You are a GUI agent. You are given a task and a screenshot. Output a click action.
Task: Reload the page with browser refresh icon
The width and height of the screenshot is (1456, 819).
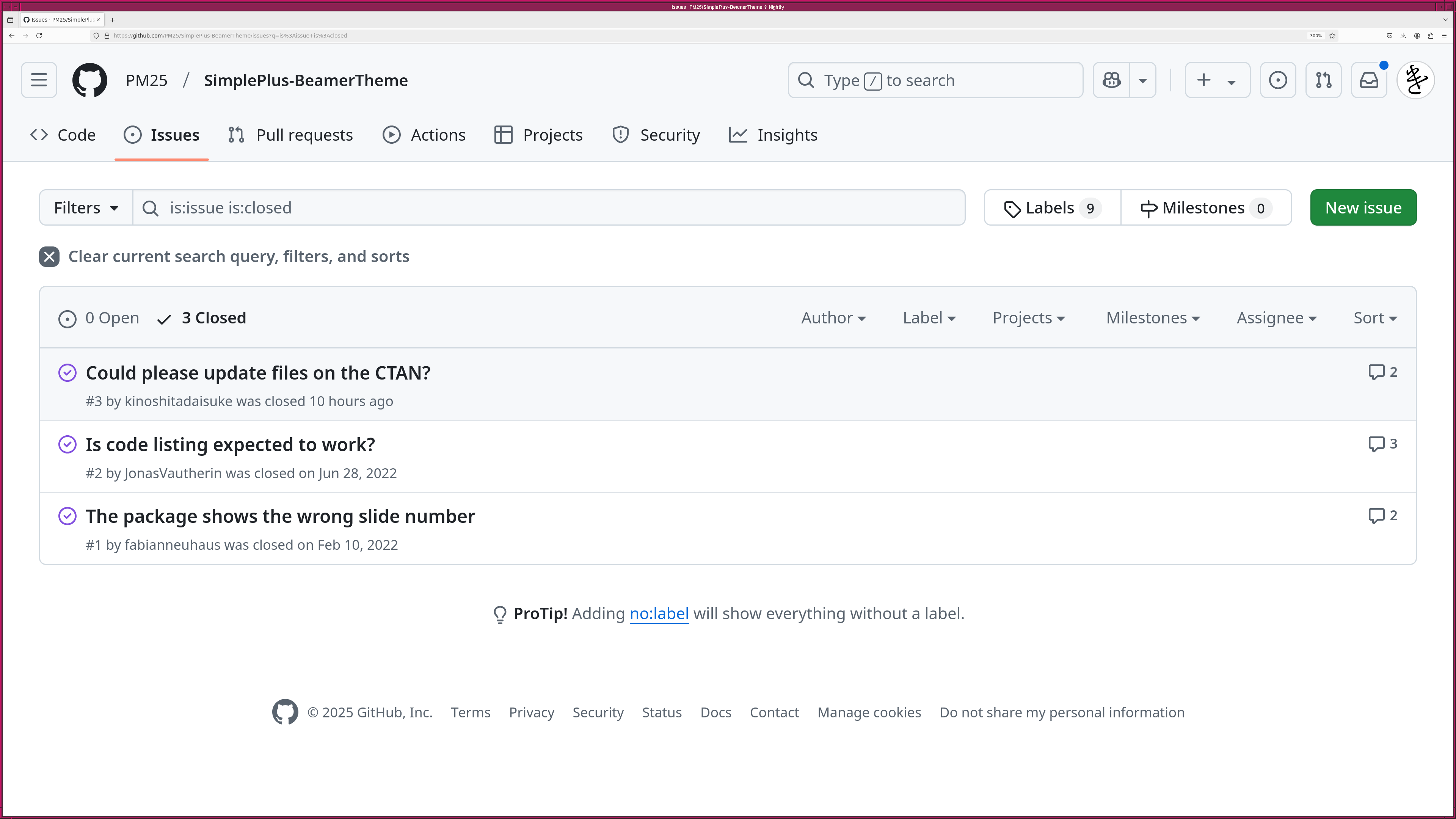point(39,36)
